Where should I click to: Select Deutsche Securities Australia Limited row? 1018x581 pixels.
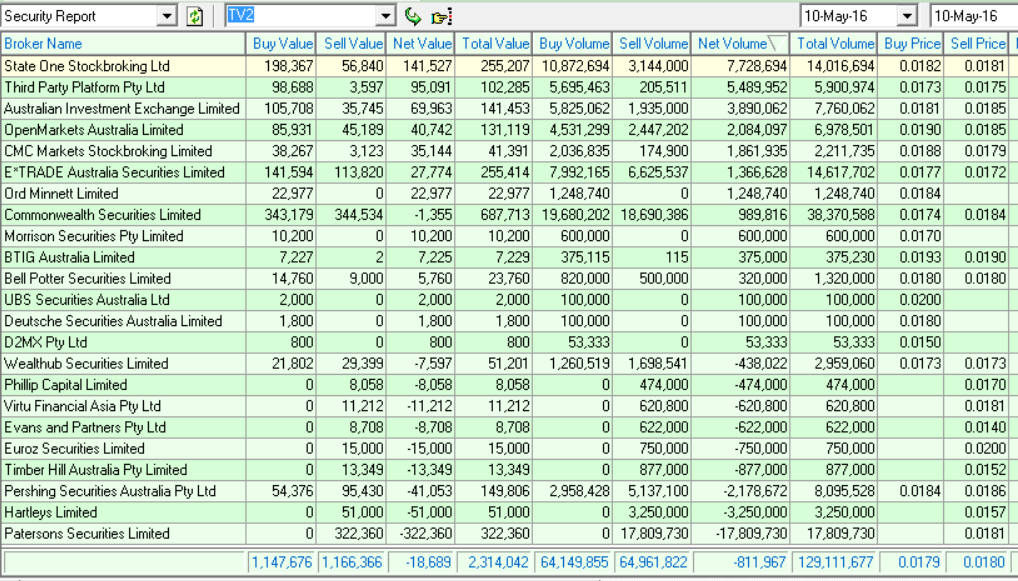click(509, 321)
